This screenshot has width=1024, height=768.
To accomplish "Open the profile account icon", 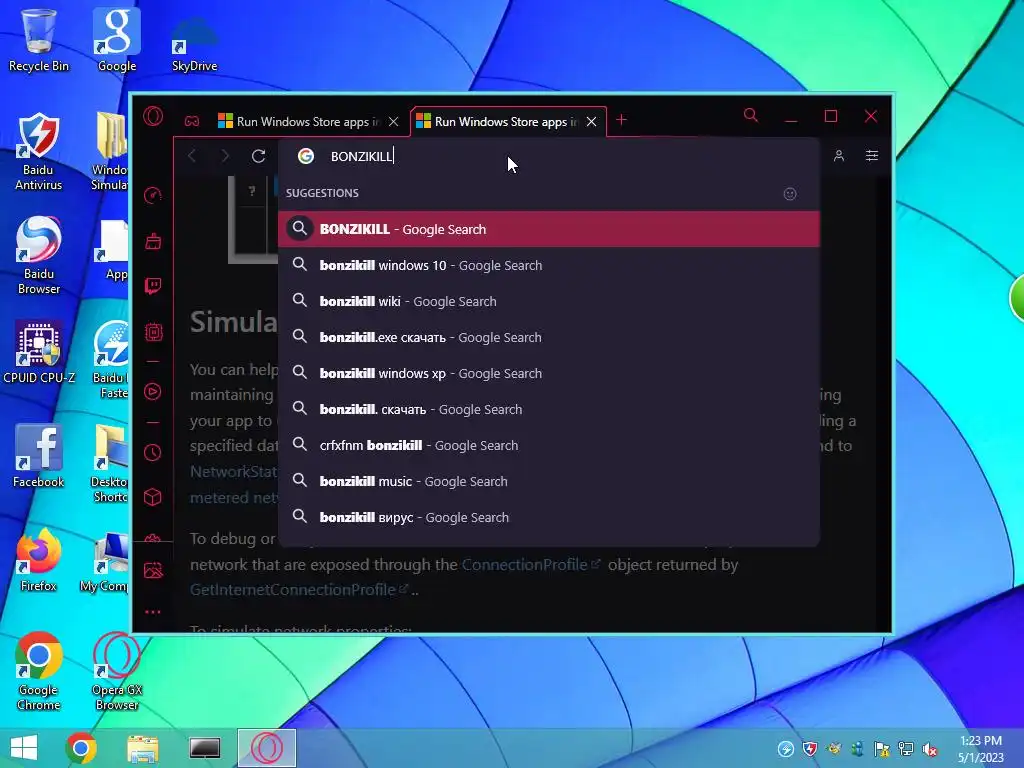I will (839, 155).
